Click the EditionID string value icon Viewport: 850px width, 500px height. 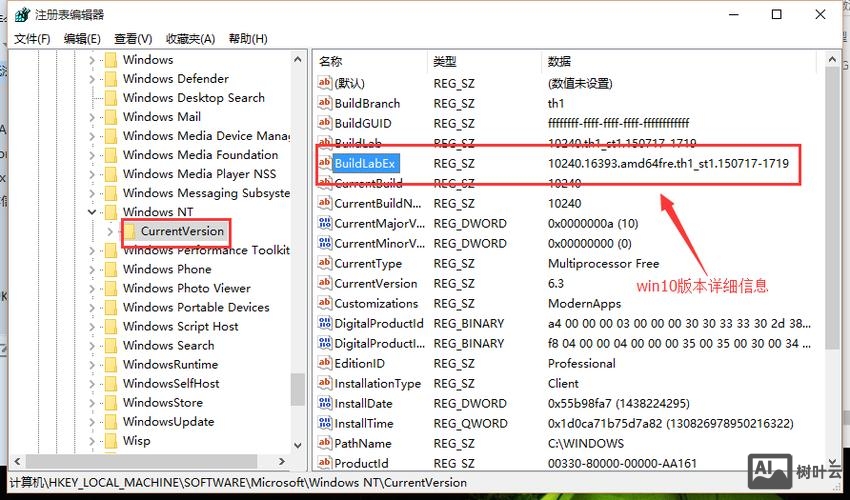325,363
